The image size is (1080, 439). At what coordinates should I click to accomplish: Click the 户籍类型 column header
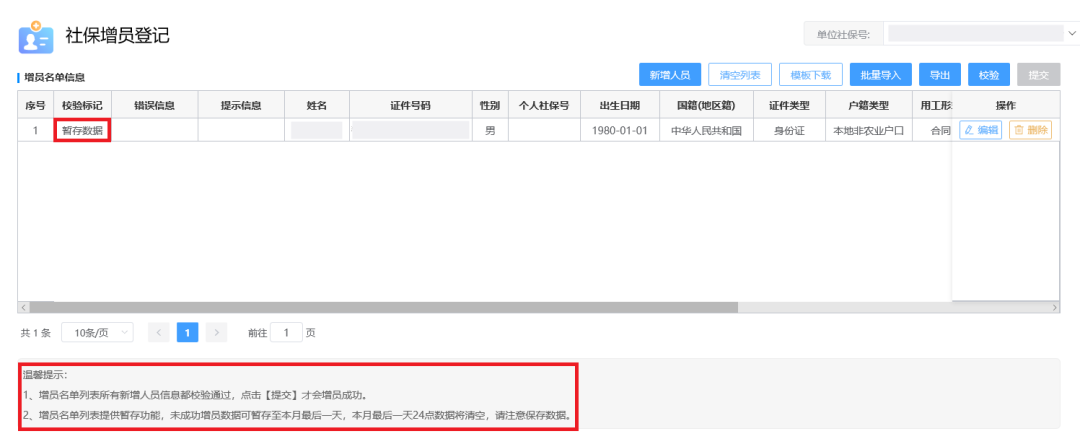(x=869, y=105)
